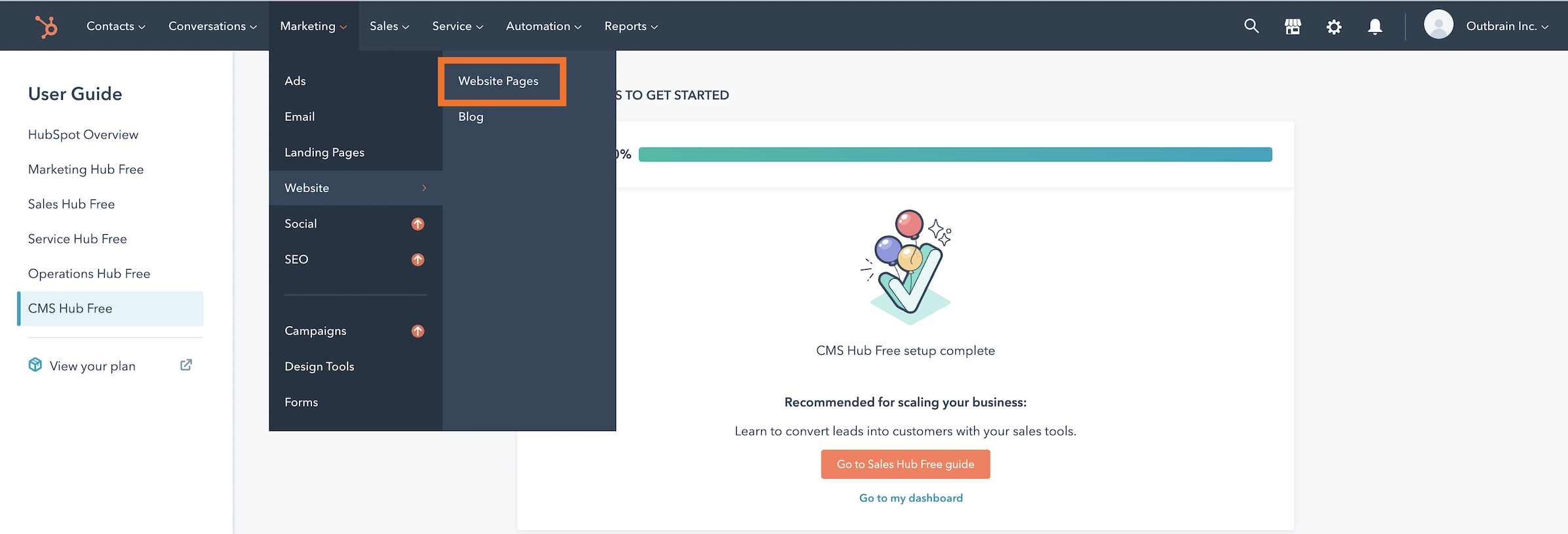This screenshot has width=1568, height=534.
Task: Click the upgrade arrow beside Social
Action: [x=418, y=224]
